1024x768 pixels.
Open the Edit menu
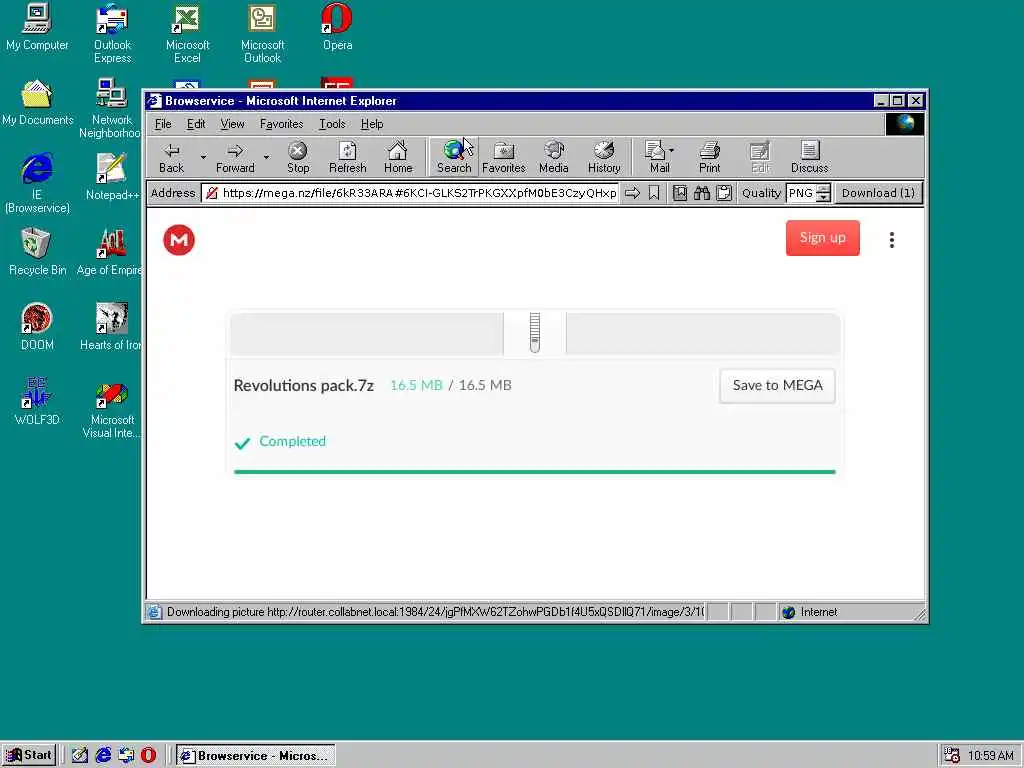coord(196,123)
